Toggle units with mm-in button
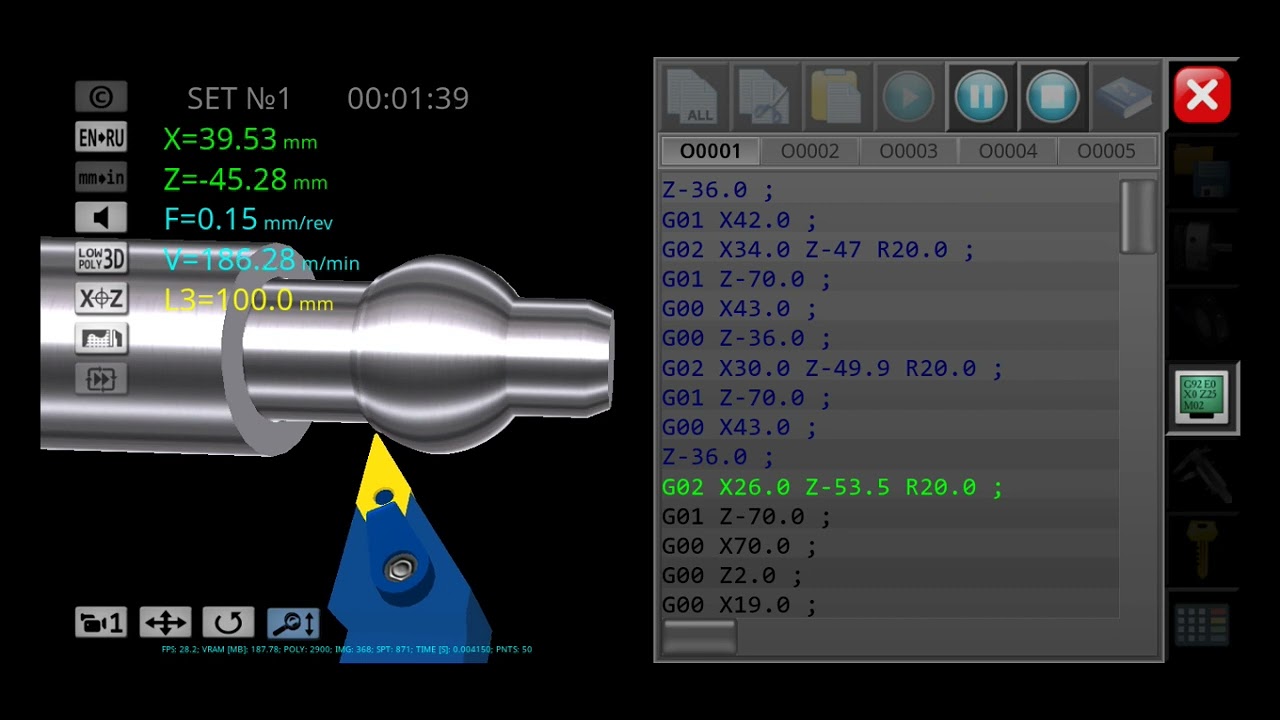This screenshot has height=720, width=1280. (x=101, y=178)
